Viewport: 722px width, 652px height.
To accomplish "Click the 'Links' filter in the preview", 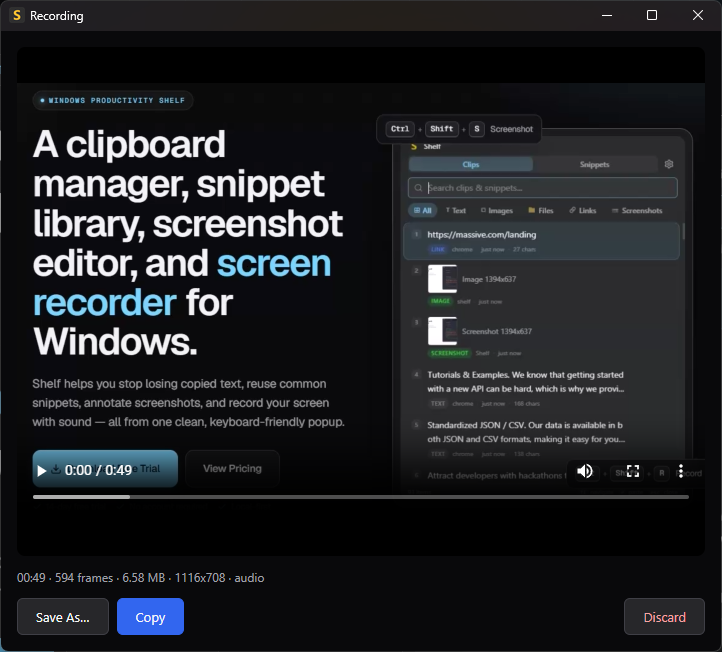I will coord(582,210).
